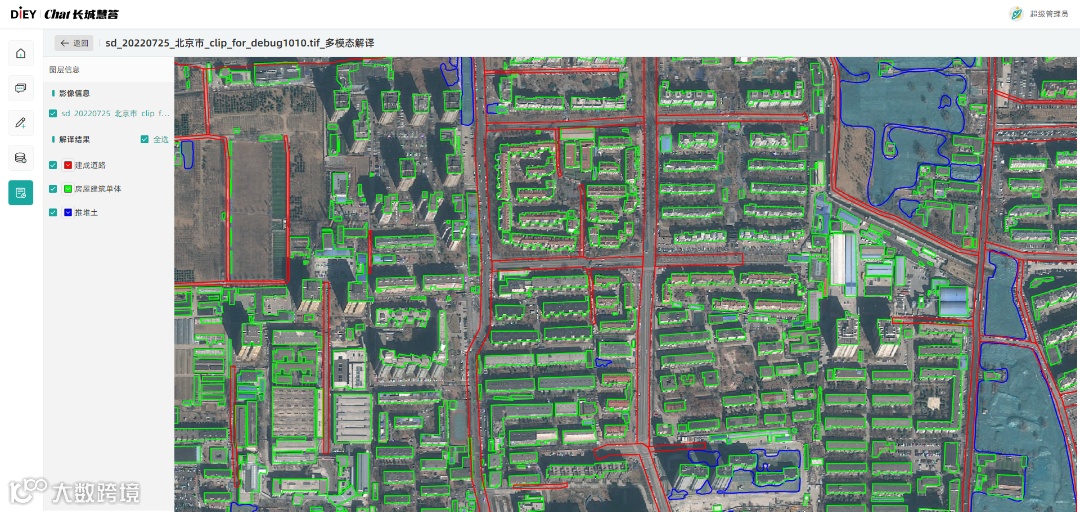Click the 推堆土 layer label
The height and width of the screenshot is (512, 1080).
pos(86,213)
